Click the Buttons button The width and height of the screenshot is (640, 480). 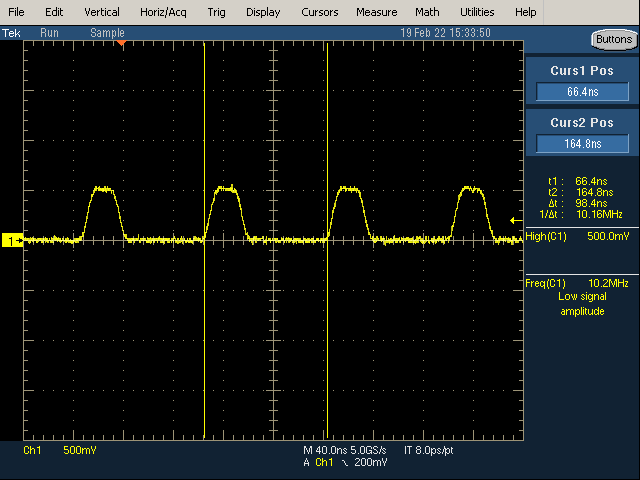pos(614,40)
